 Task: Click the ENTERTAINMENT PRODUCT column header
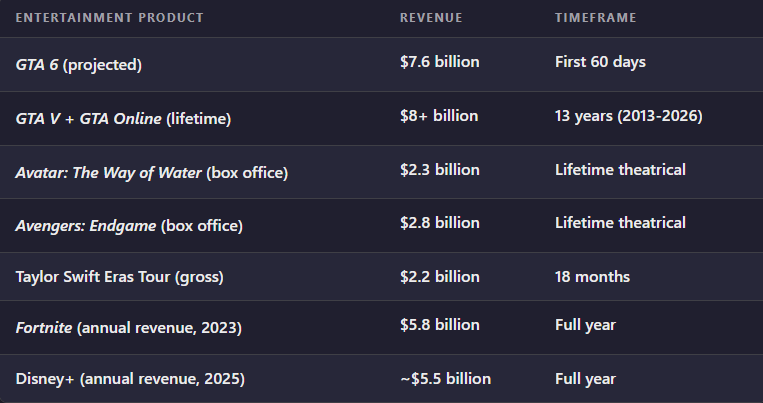click(109, 18)
